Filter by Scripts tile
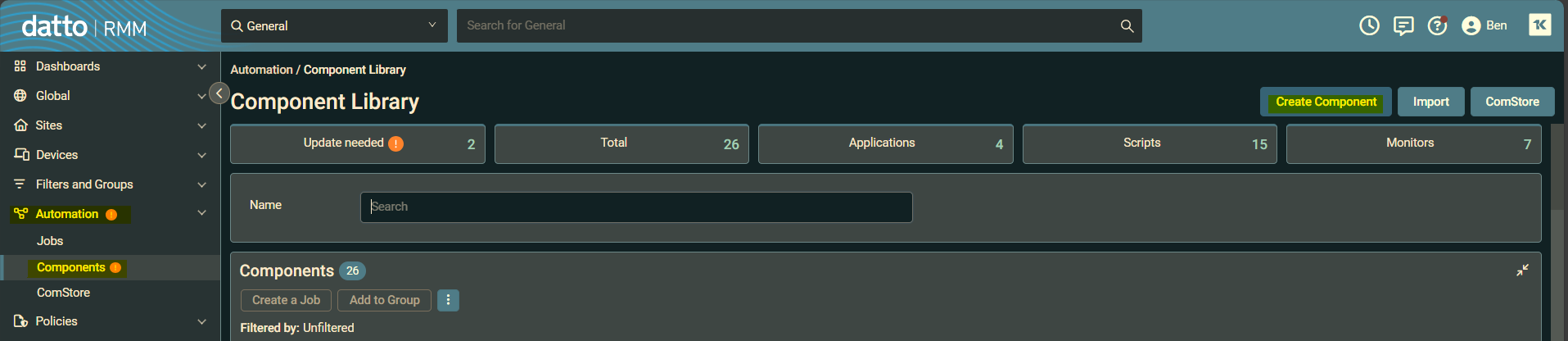 tap(1150, 144)
